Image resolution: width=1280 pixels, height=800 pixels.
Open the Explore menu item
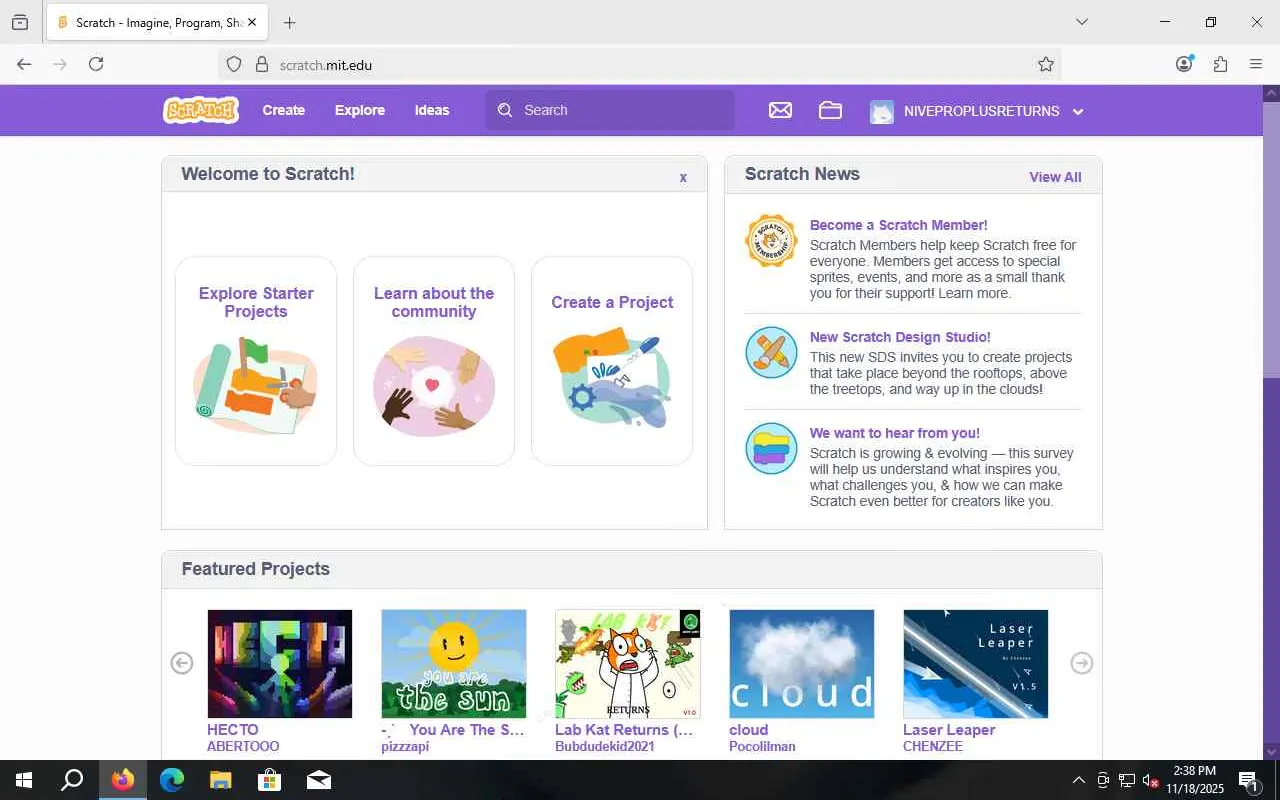[360, 110]
